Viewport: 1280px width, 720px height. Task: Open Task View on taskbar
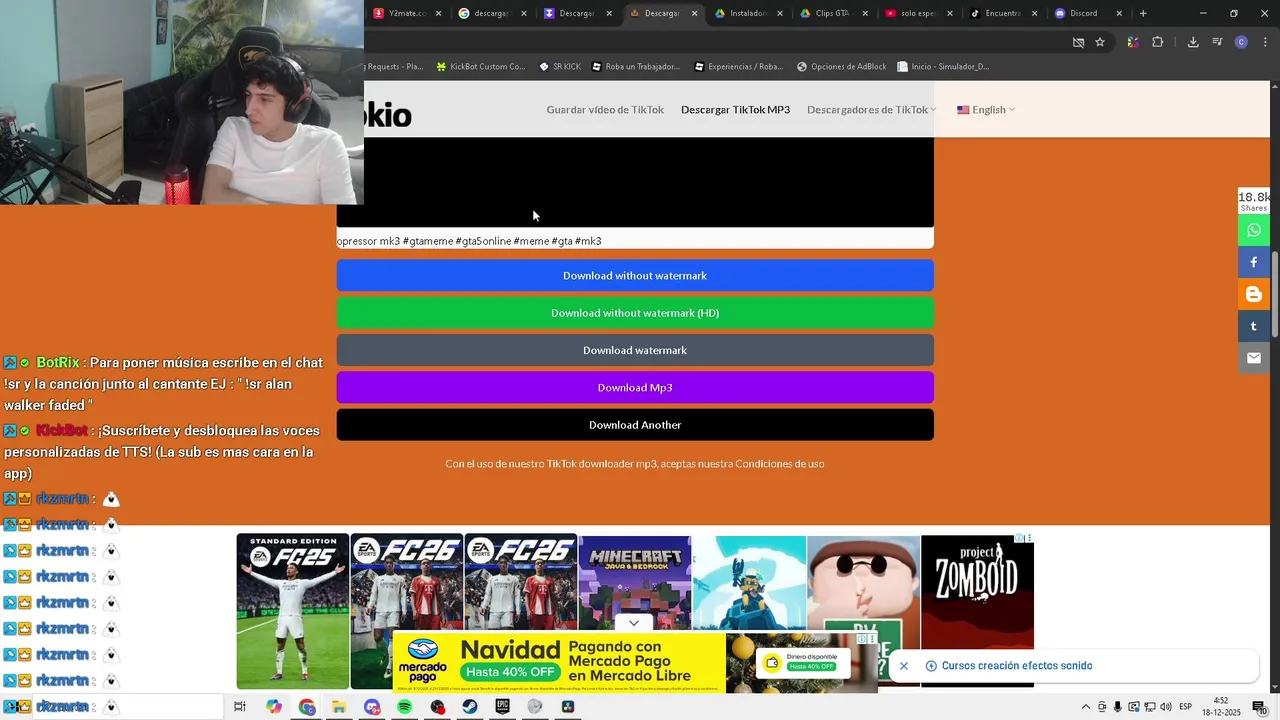pyautogui.click(x=240, y=707)
